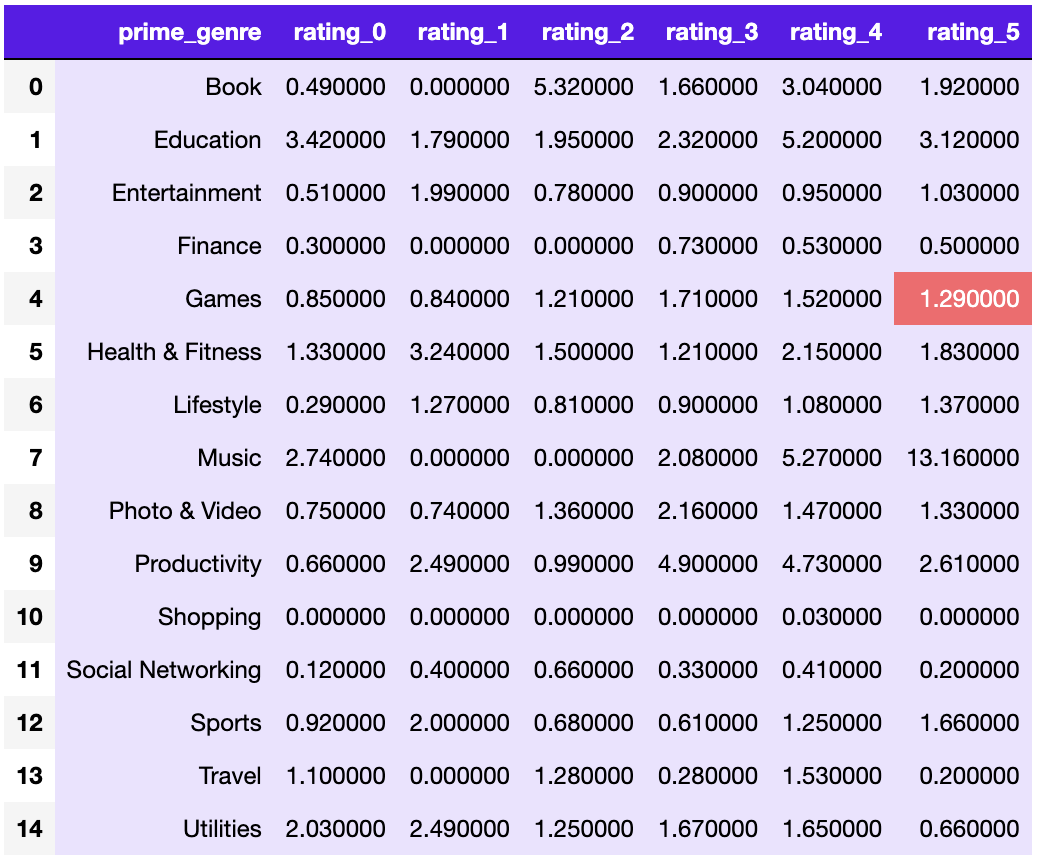Viewport: 1040px width, 860px height.
Task: Click the Health & Fitness genre cell
Action: (174, 351)
